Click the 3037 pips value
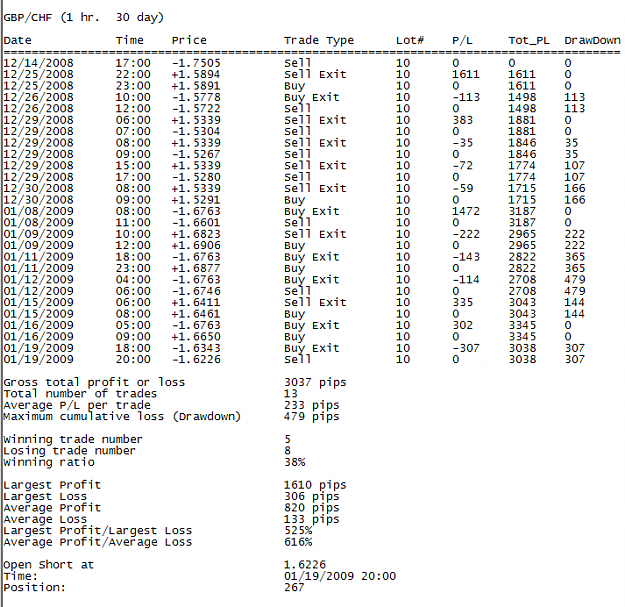The width and height of the screenshot is (625, 607). [x=315, y=383]
